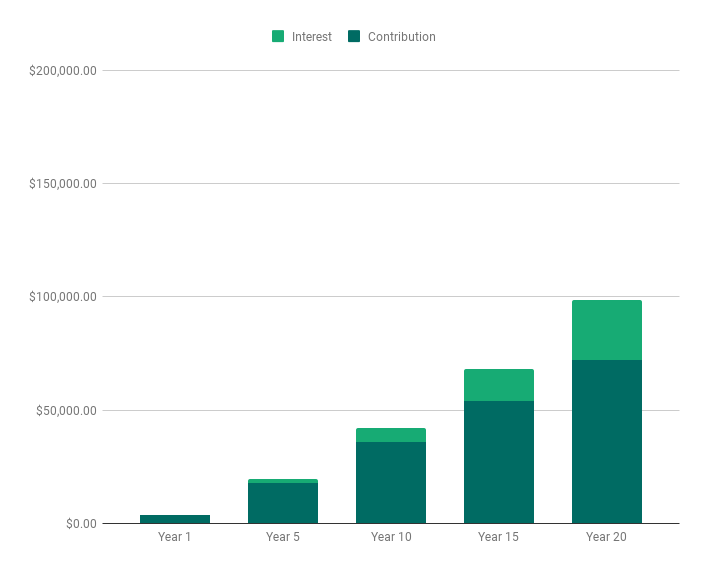The image size is (708, 573).
Task: Click the Year 5 axis label
Action: point(283,537)
